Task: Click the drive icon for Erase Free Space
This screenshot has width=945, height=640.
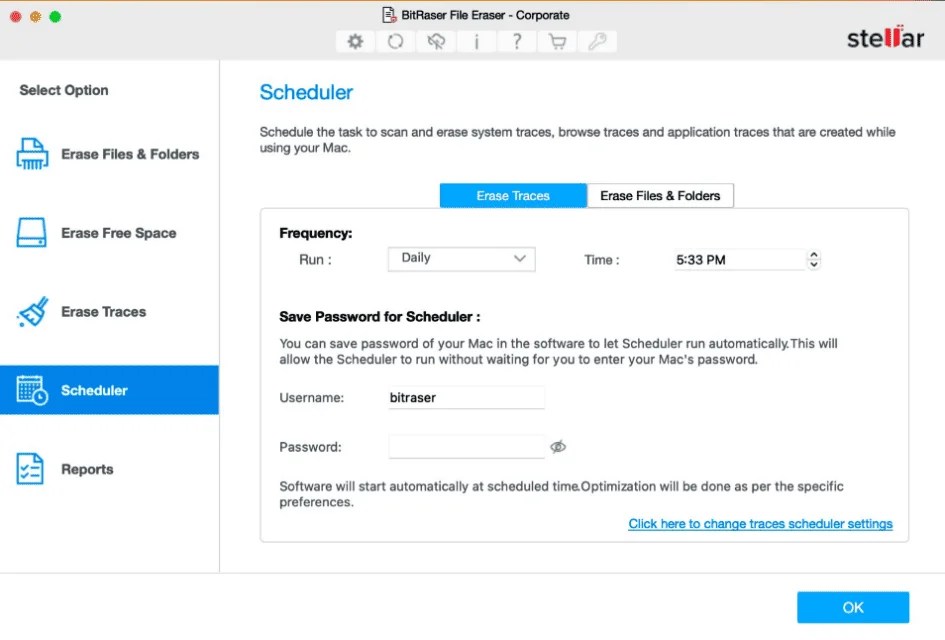Action: (31, 233)
